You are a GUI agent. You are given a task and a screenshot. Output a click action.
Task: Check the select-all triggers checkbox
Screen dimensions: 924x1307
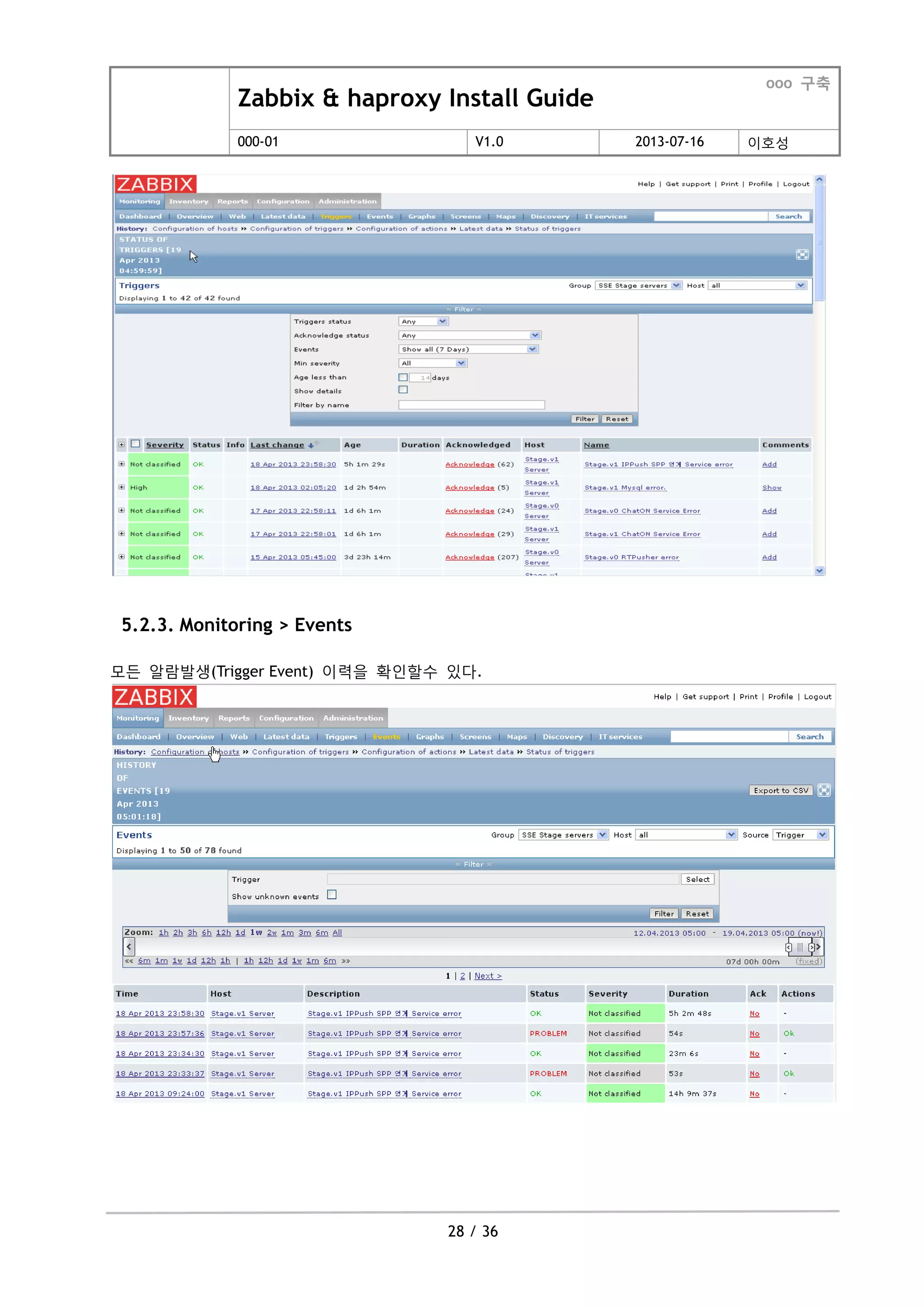(x=135, y=444)
